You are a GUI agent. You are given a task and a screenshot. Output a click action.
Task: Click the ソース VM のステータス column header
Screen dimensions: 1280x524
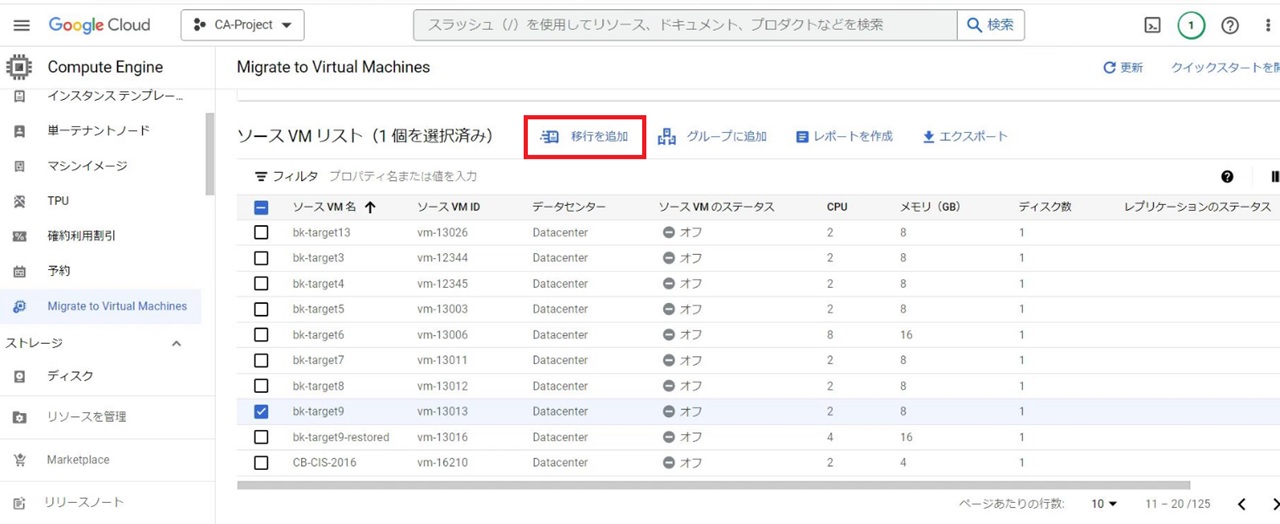click(x=717, y=207)
